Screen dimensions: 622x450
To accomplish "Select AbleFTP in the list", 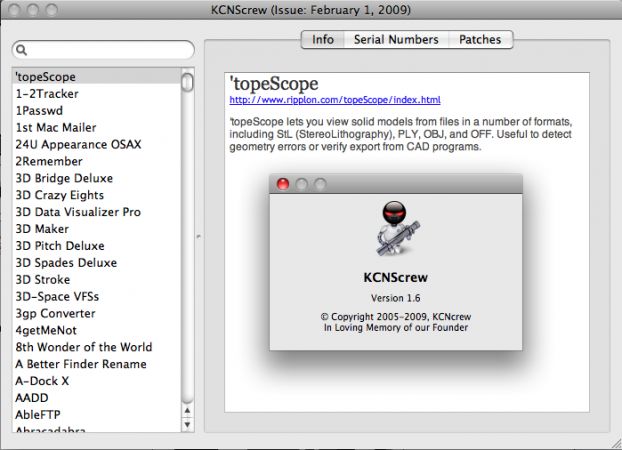I will [96, 415].
